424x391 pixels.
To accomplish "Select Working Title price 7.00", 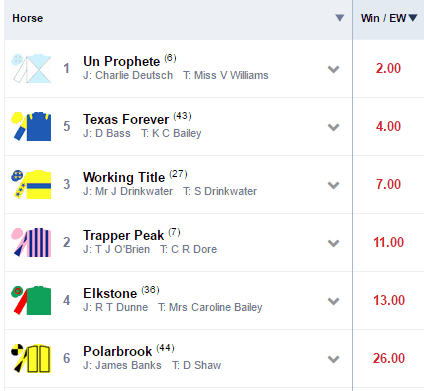I will (x=388, y=184).
